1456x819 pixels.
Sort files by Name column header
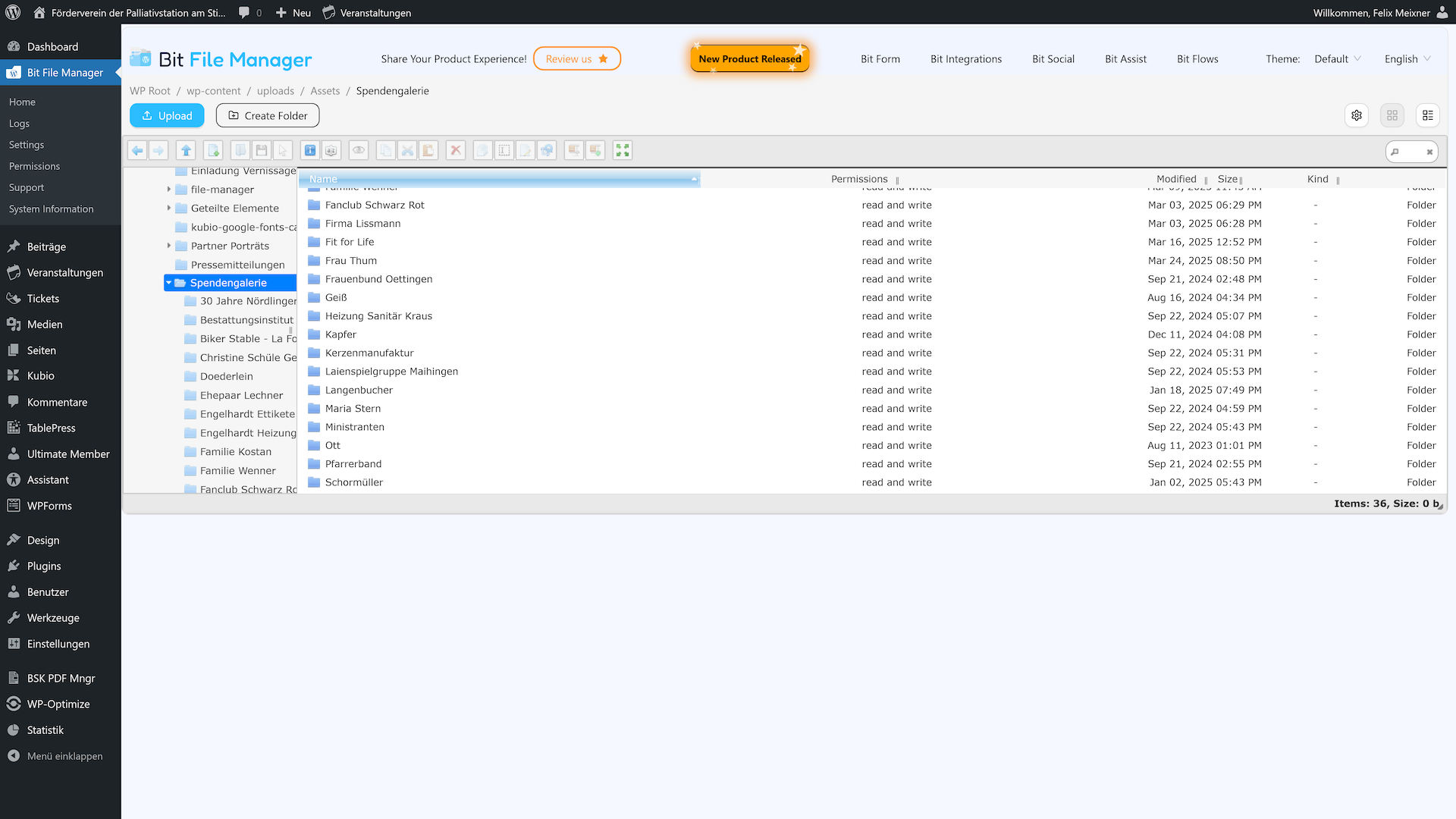(499, 179)
